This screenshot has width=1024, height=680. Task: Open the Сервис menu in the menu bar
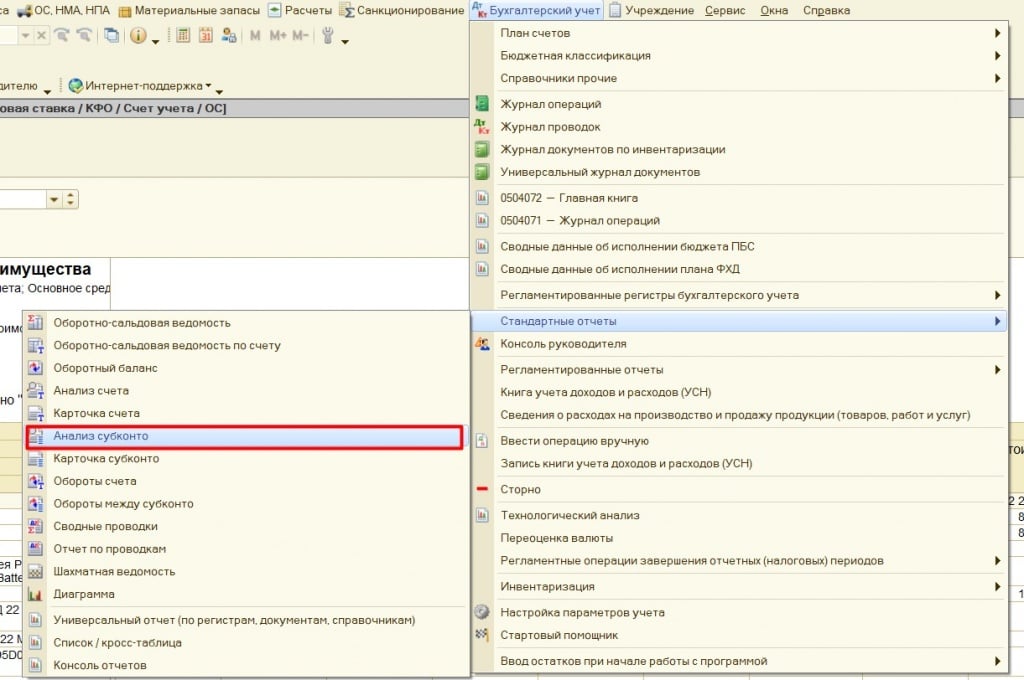click(724, 10)
